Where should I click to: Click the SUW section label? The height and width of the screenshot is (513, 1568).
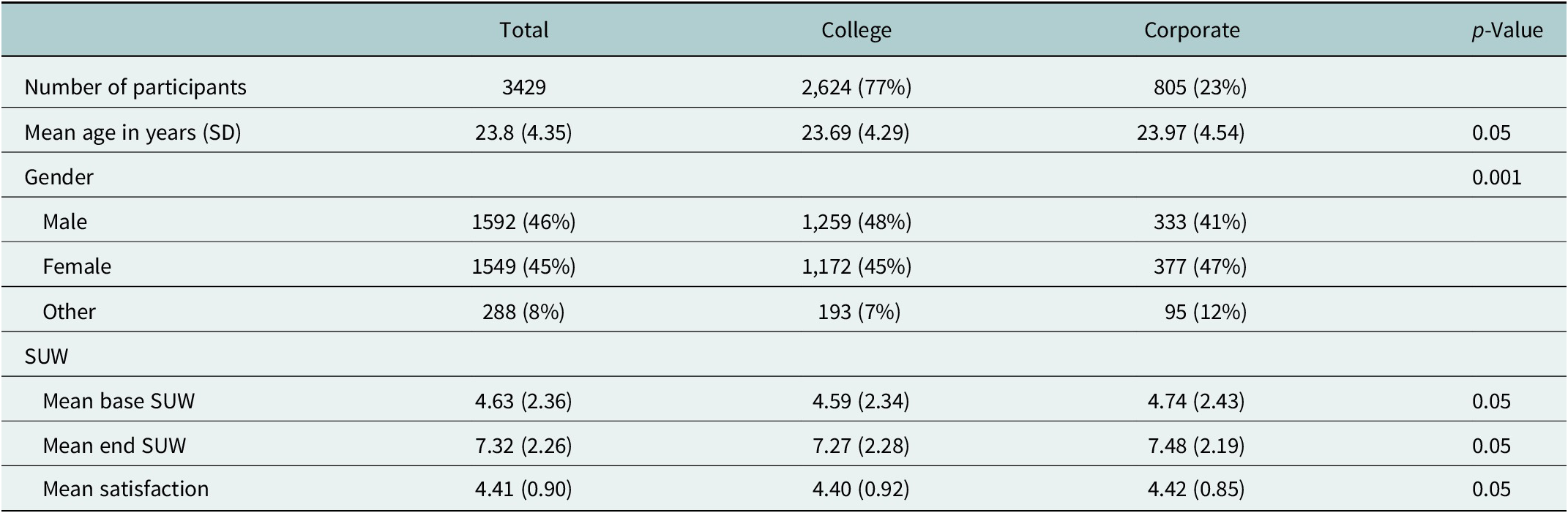pyautogui.click(x=46, y=356)
